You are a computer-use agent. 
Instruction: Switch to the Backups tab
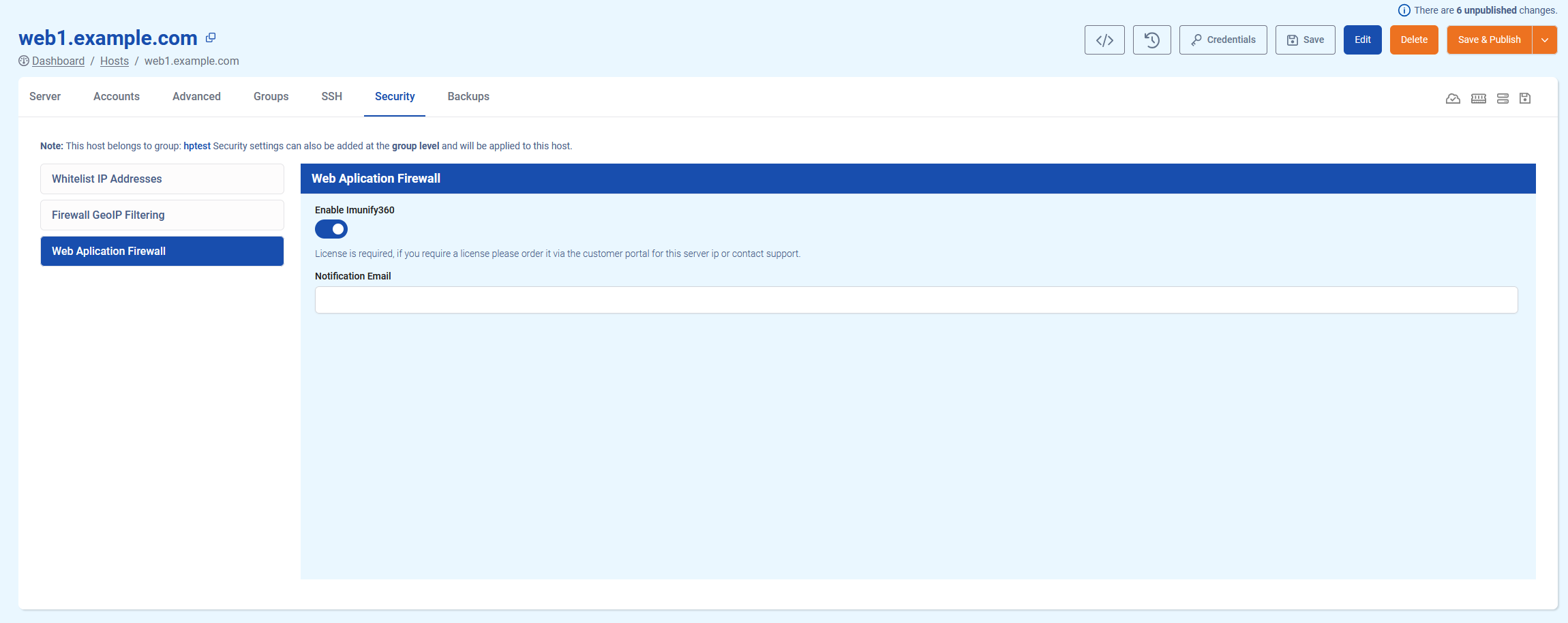pos(468,97)
